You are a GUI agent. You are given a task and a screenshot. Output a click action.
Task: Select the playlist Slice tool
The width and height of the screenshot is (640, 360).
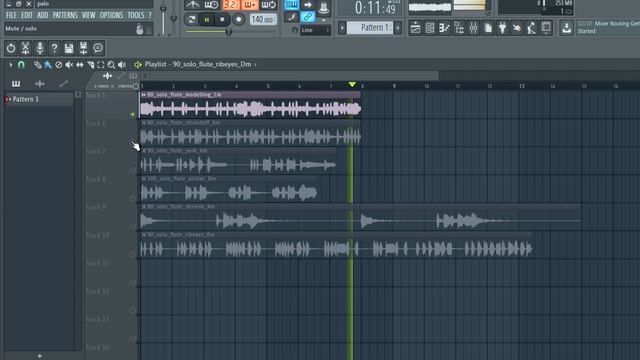point(90,64)
